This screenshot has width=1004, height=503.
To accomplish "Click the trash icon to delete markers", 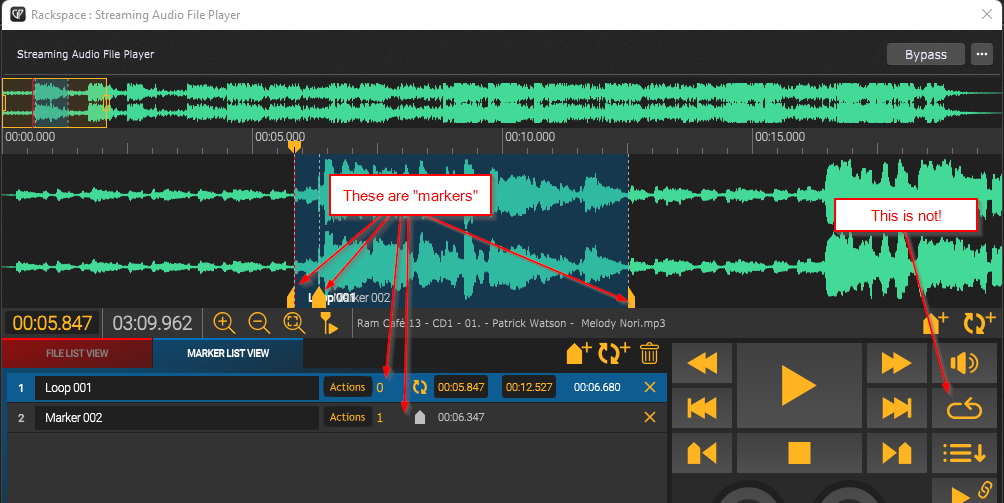I will coord(649,353).
